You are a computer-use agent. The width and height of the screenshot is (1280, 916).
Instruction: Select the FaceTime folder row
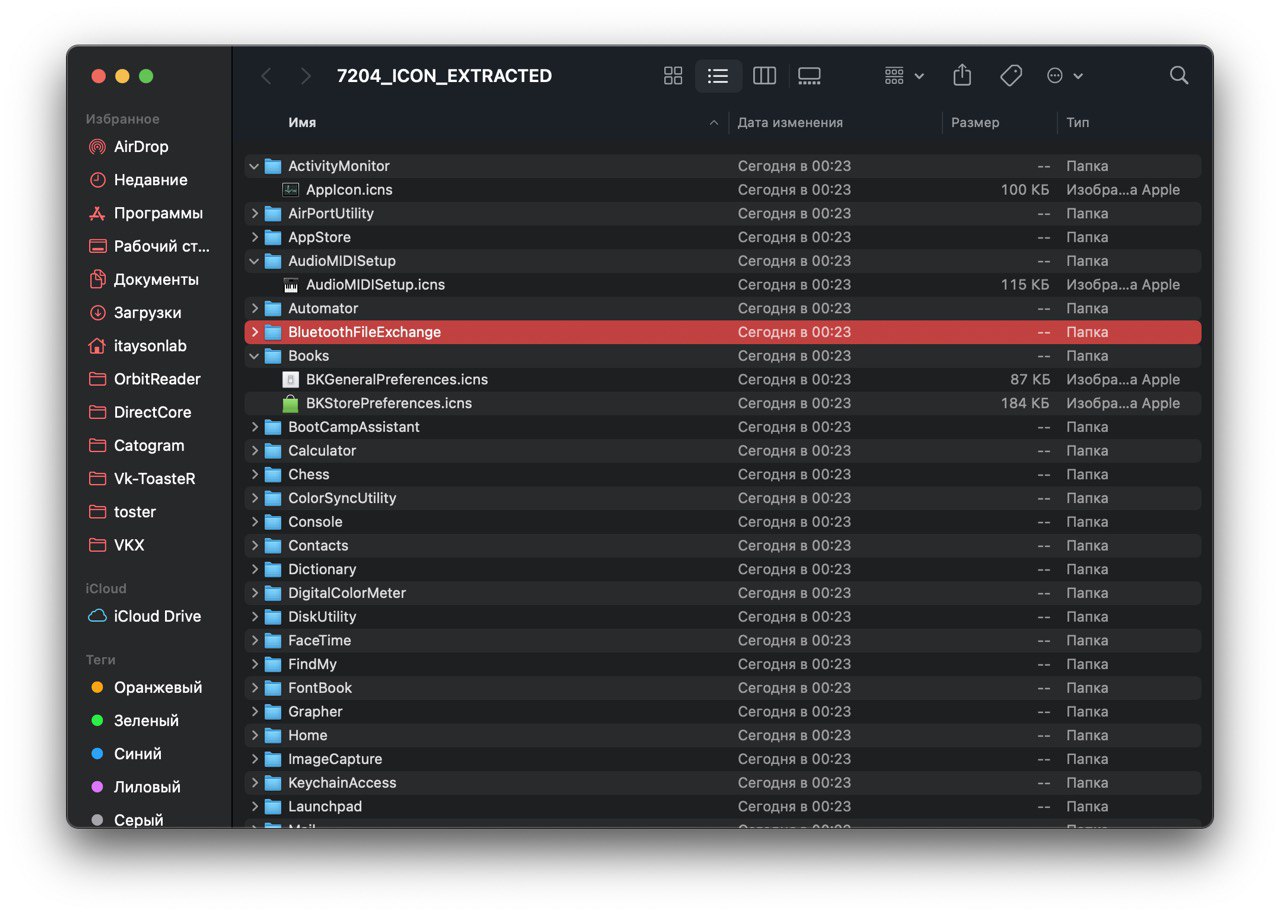click(x=723, y=640)
